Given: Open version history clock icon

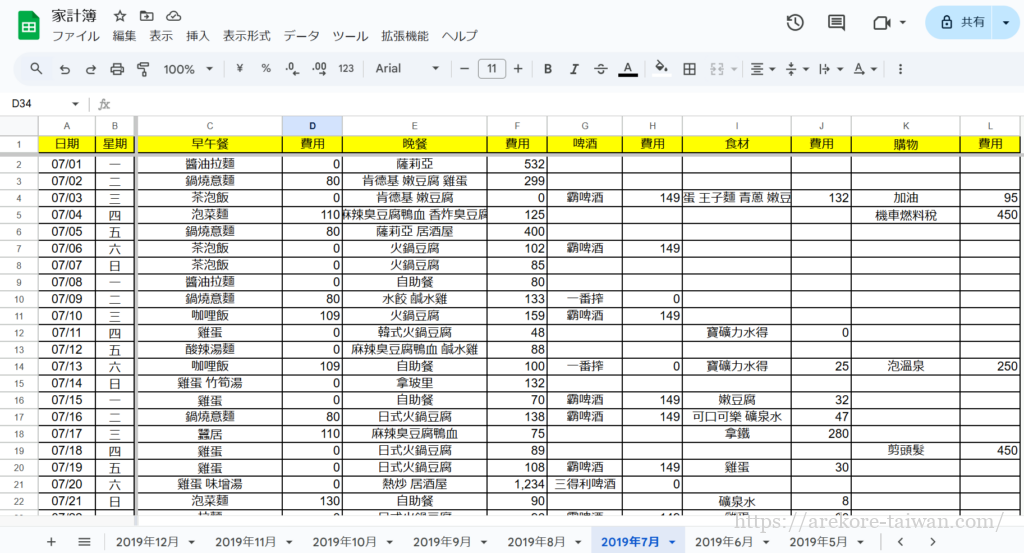Looking at the screenshot, I should click(x=795, y=23).
